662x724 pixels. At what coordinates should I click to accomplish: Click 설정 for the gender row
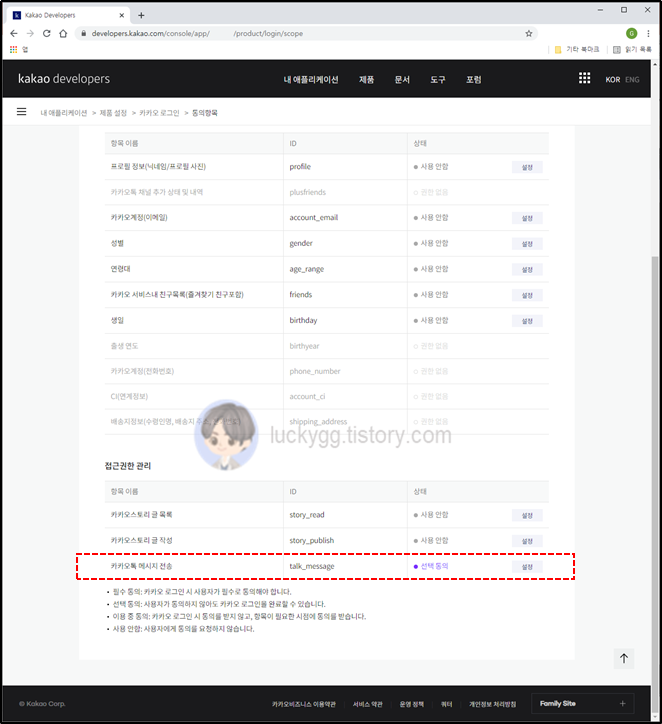[527, 244]
